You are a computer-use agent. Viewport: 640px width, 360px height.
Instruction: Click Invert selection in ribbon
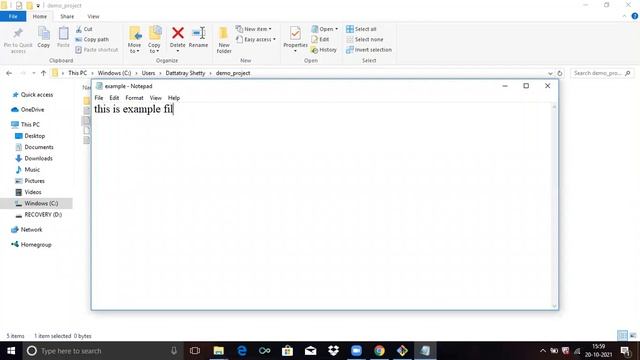[369, 50]
